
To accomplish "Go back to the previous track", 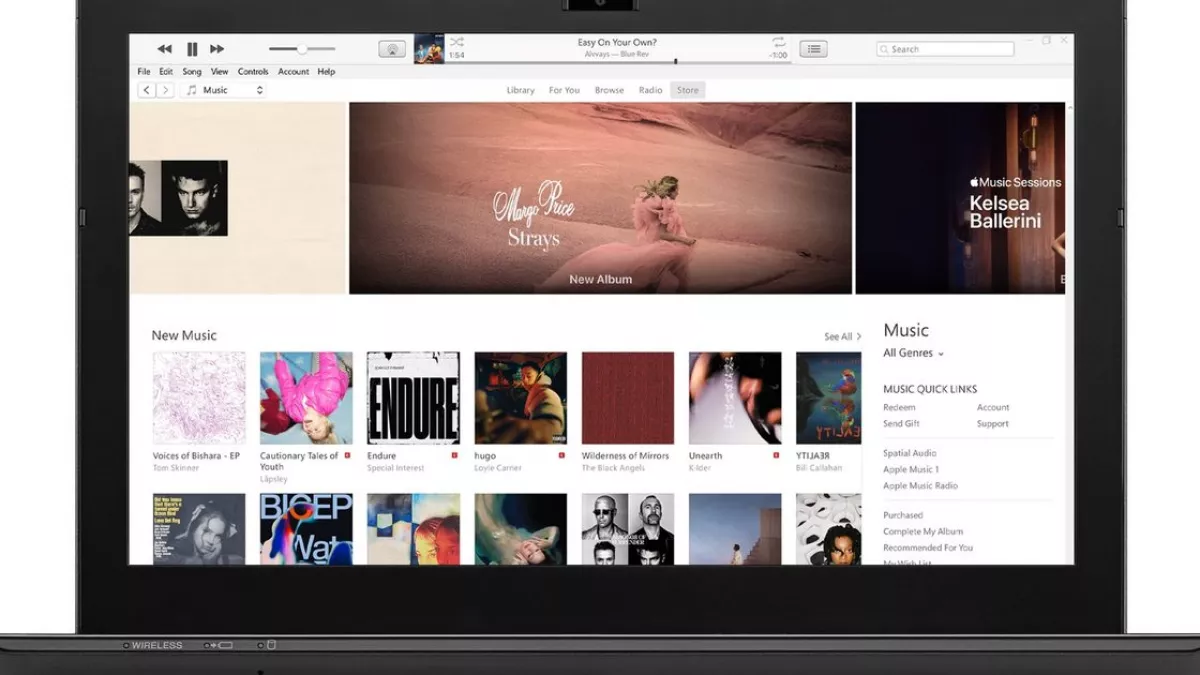I will pyautogui.click(x=165, y=49).
